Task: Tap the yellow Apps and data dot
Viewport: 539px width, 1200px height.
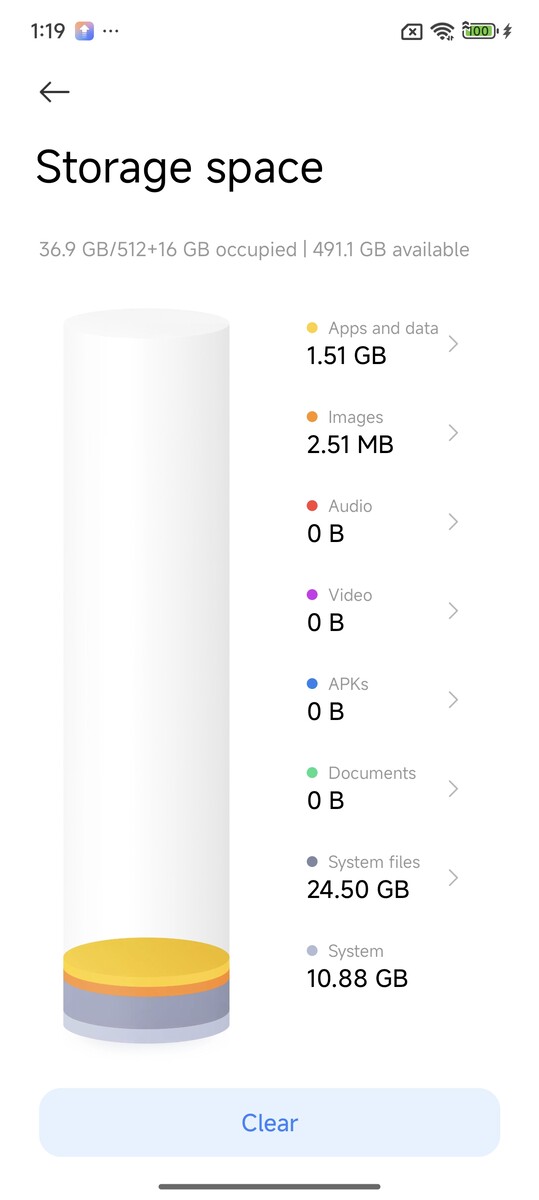Action: tap(312, 328)
